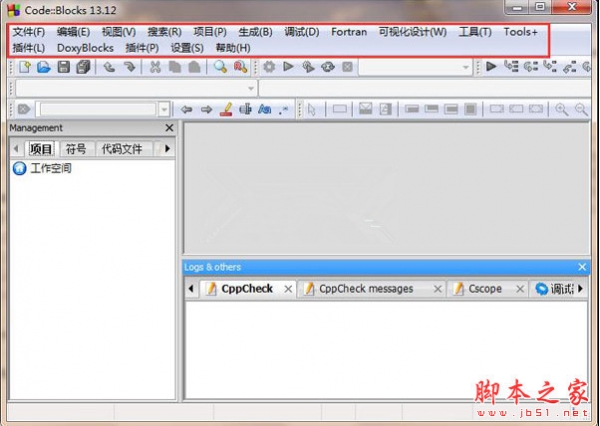Close the Logs & others panel
The width and height of the screenshot is (600, 426).
point(582,267)
